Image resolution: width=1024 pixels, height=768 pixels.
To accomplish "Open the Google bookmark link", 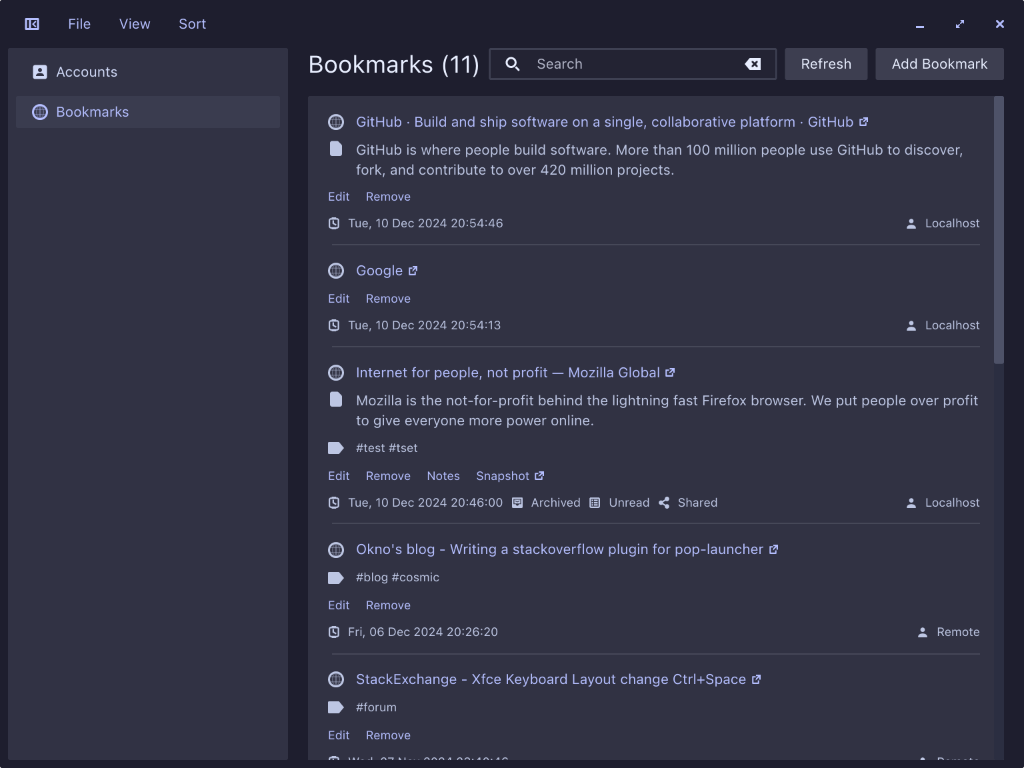I will tap(379, 271).
